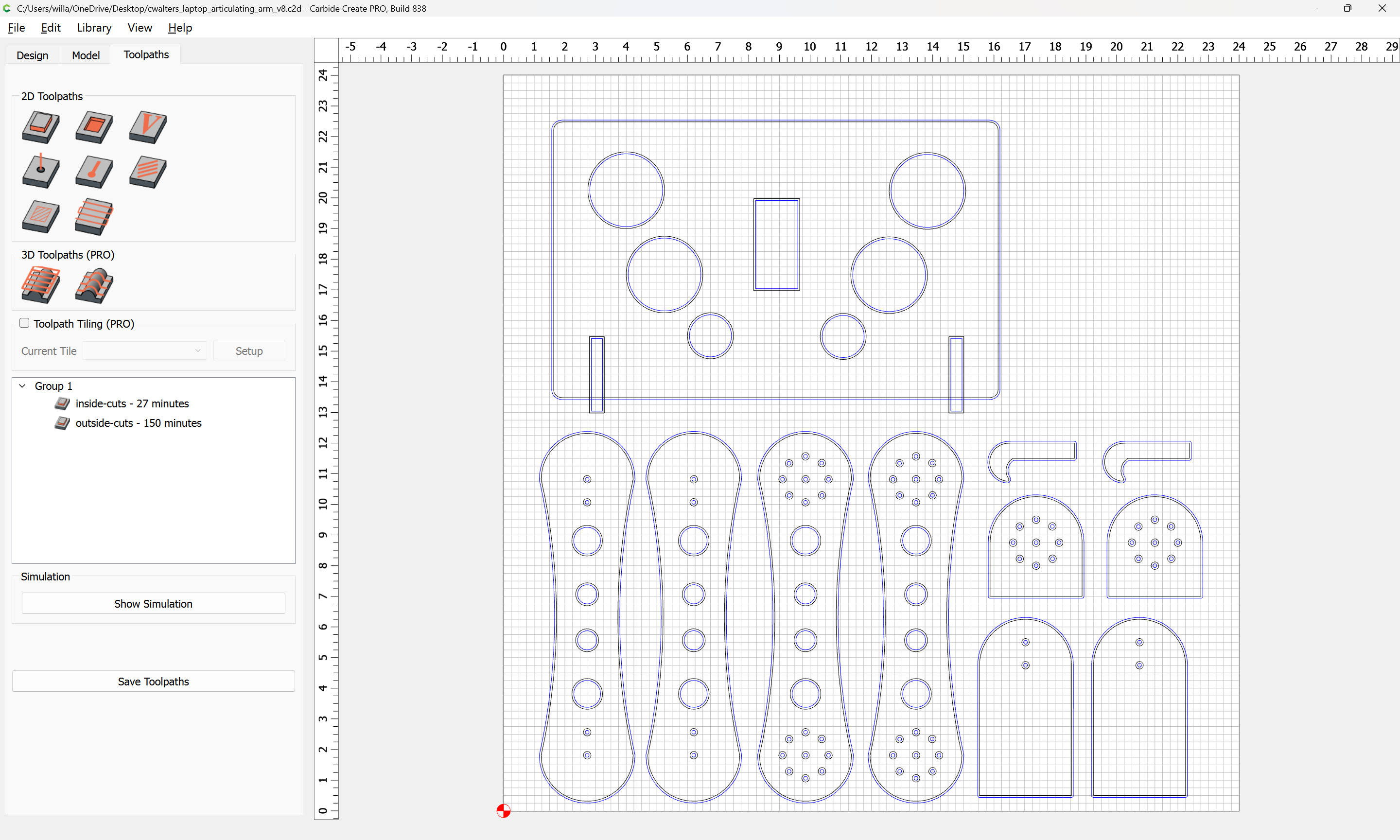Switch to the Design tab
The height and width of the screenshot is (840, 1400).
point(32,55)
